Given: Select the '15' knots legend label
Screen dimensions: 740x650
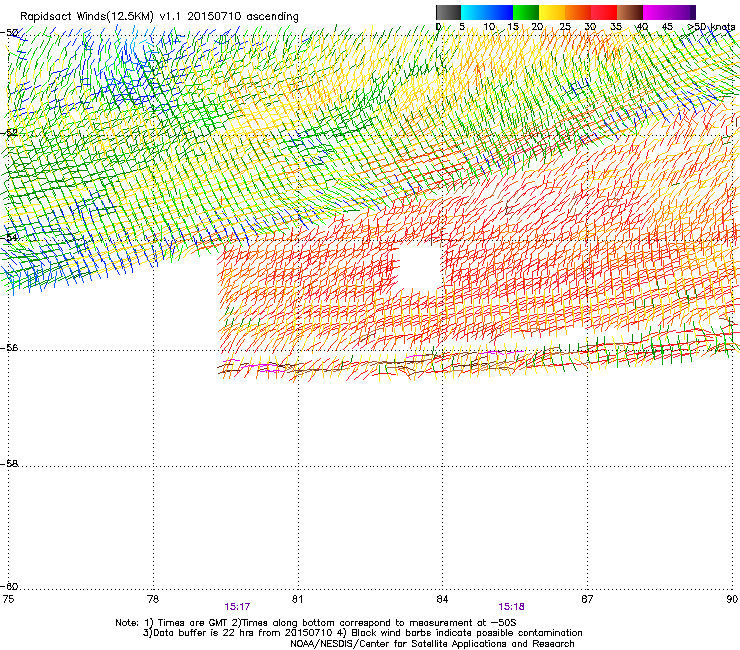Looking at the screenshot, I should pos(513,27).
